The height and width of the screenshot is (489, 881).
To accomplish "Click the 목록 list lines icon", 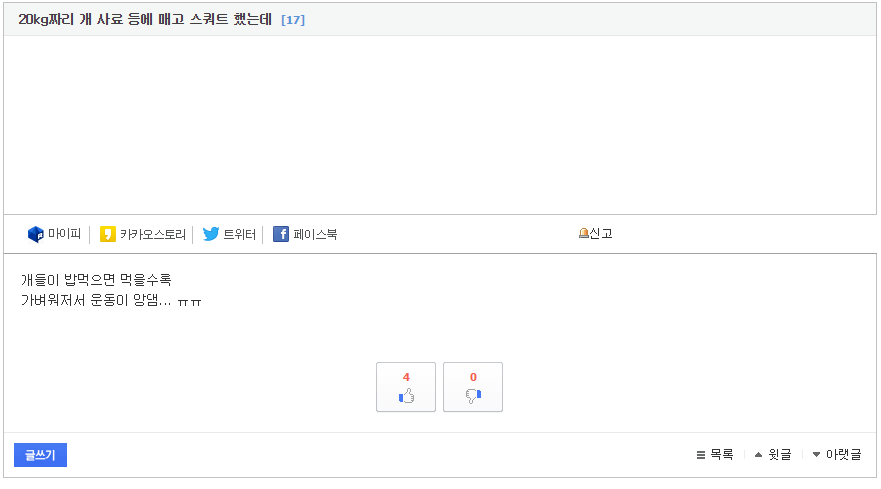I will (x=701, y=455).
